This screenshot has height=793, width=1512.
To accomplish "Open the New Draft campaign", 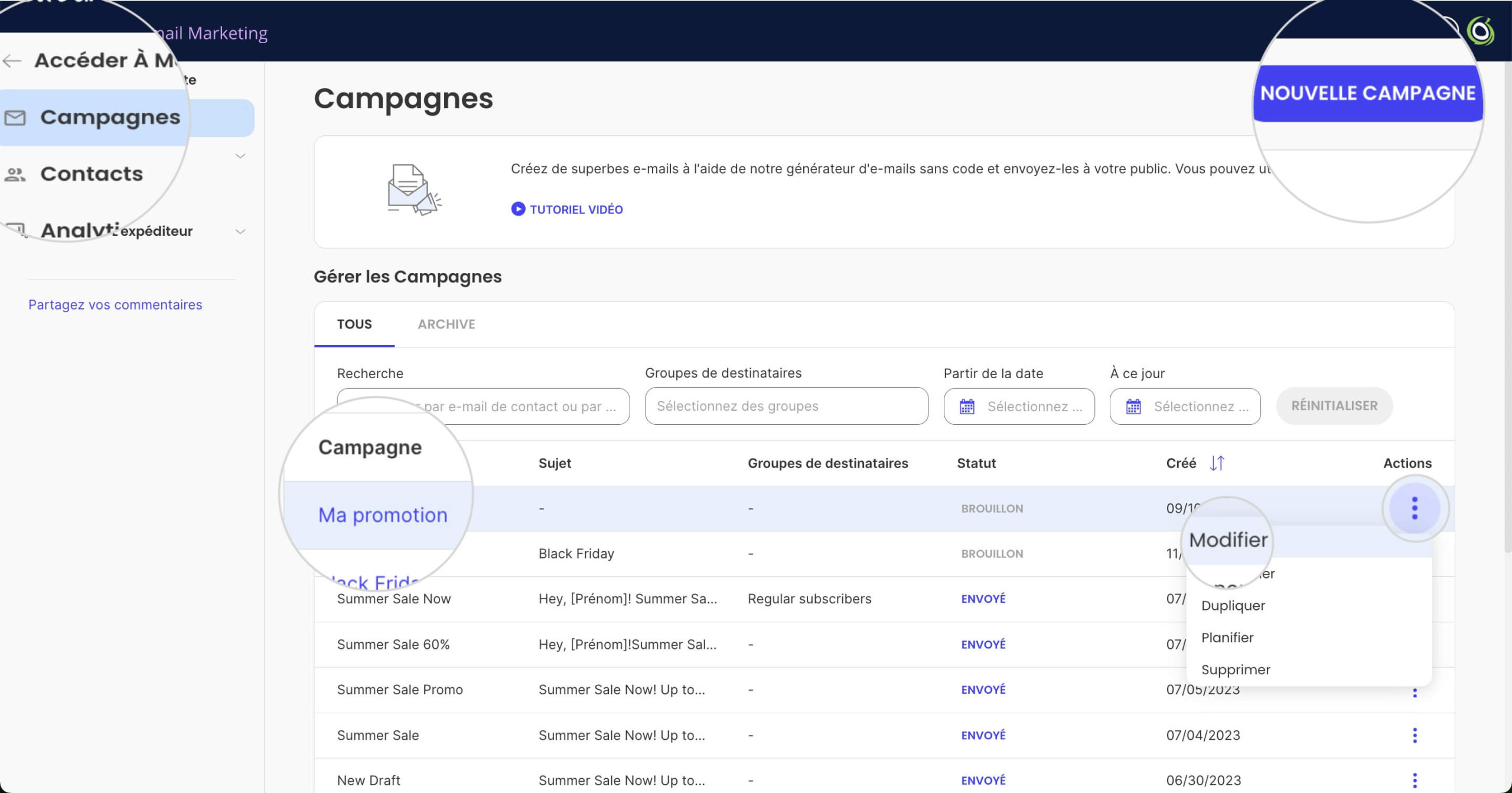I will [x=368, y=781].
